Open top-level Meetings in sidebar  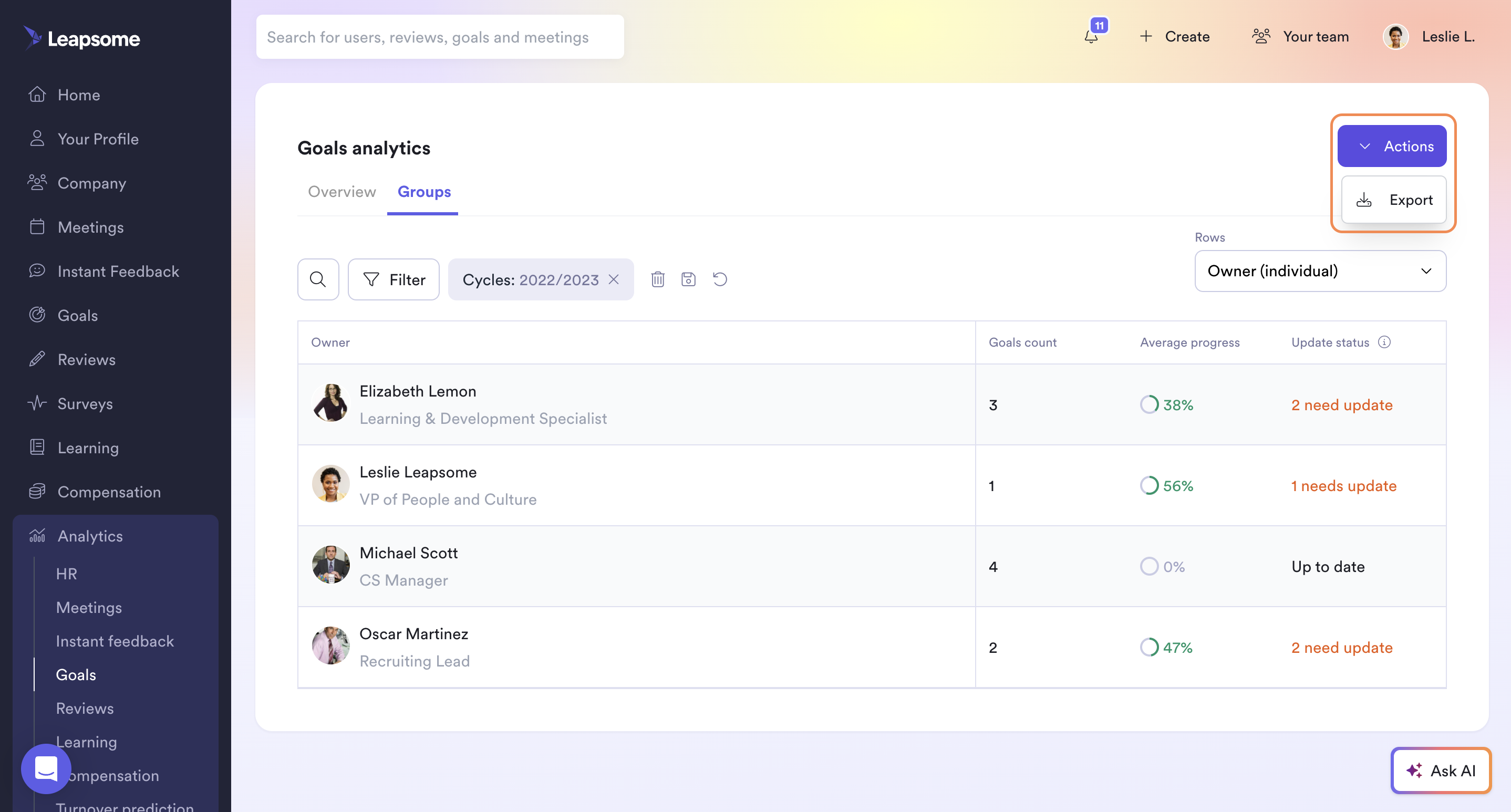[90, 227]
